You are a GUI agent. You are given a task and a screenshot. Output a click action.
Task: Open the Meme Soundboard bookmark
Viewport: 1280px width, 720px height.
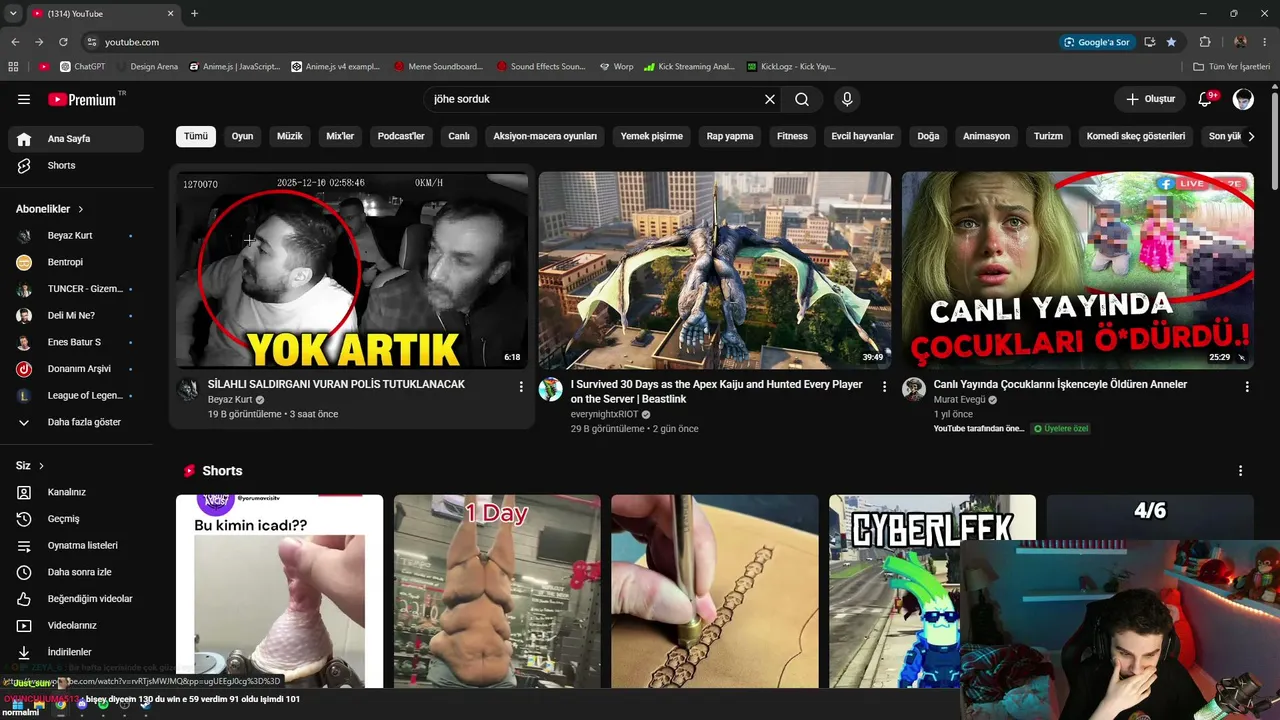tap(438, 67)
